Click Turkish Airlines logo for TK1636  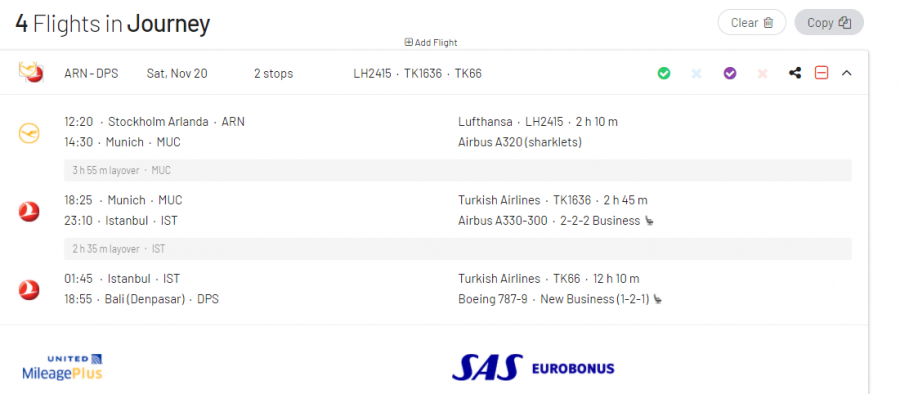29,211
